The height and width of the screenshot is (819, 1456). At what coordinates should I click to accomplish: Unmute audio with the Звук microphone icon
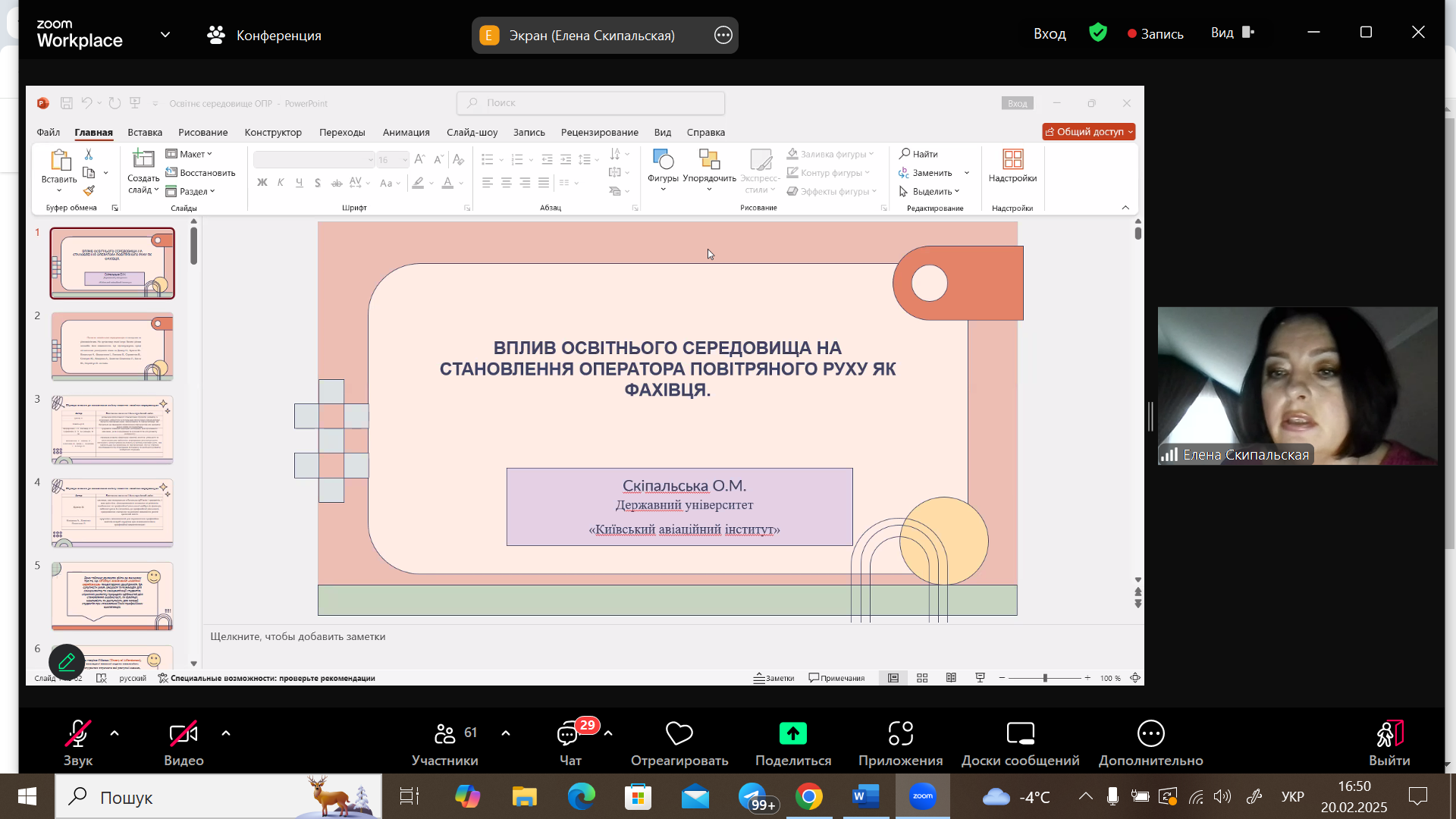pos(77,733)
